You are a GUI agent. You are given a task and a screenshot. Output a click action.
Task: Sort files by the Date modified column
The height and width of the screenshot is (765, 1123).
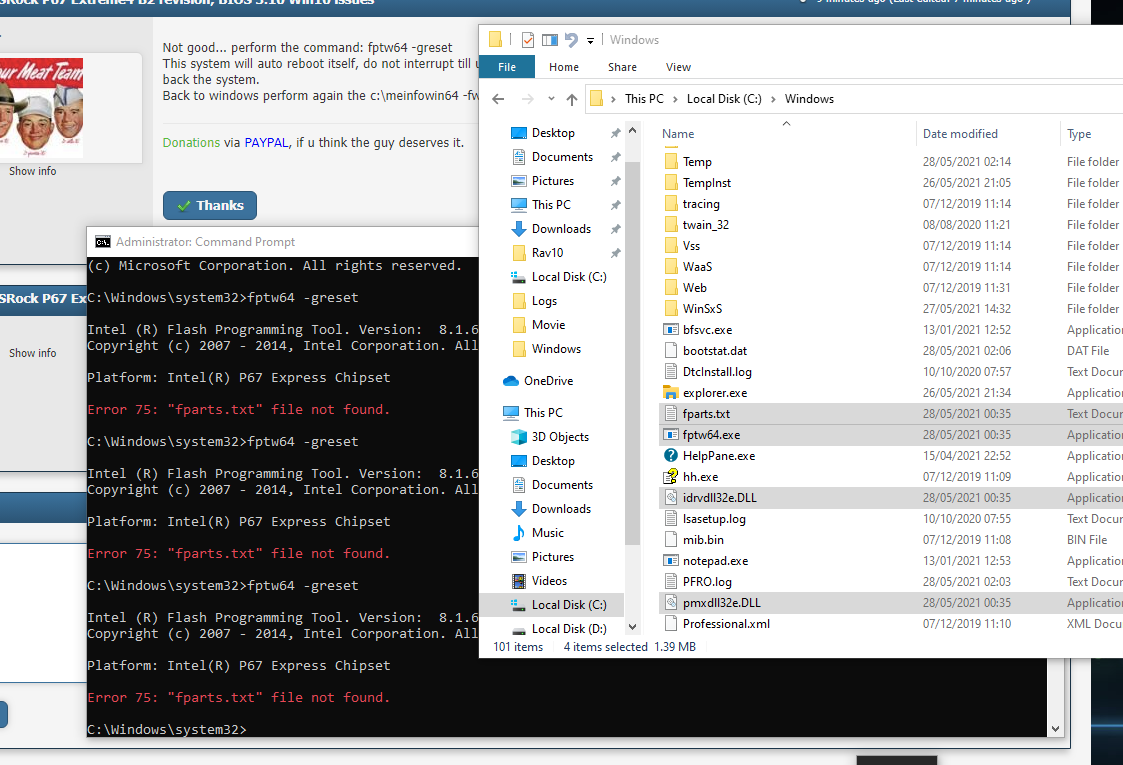coord(960,134)
